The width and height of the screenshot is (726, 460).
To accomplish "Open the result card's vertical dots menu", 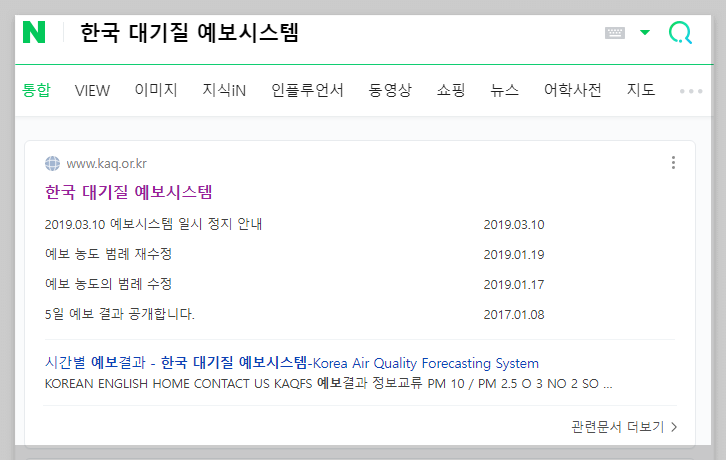I will (673, 163).
